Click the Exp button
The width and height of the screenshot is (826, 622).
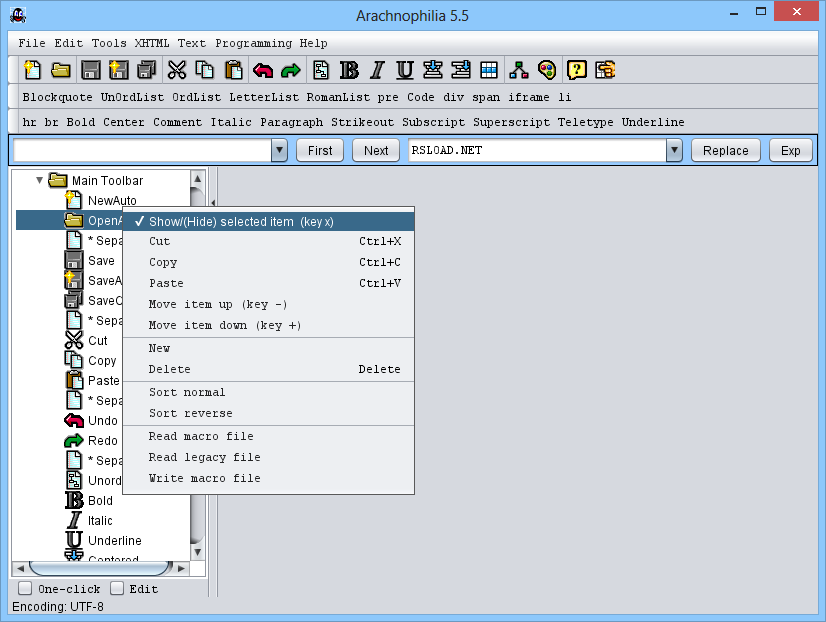(x=790, y=151)
